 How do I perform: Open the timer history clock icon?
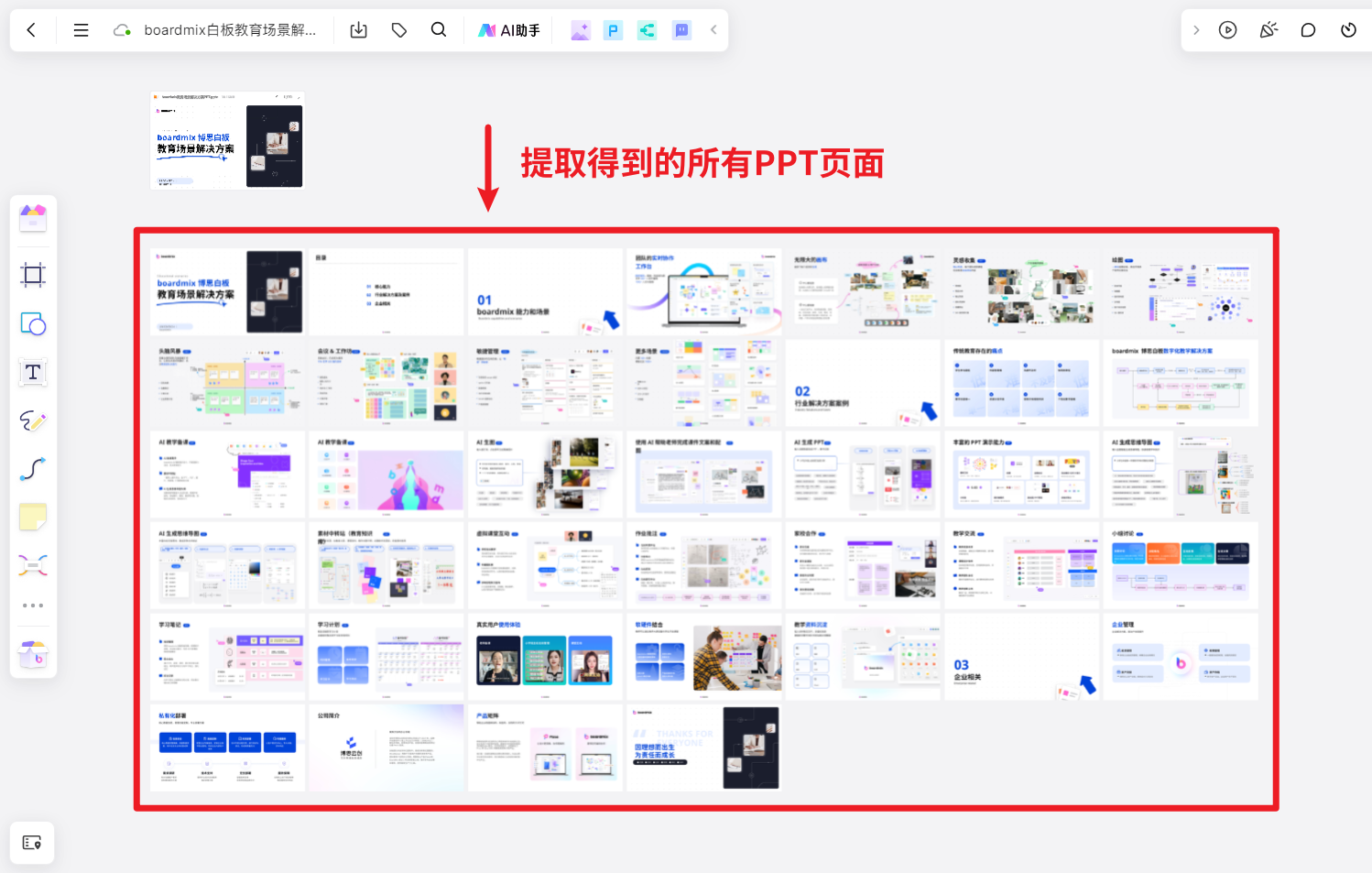[1348, 30]
